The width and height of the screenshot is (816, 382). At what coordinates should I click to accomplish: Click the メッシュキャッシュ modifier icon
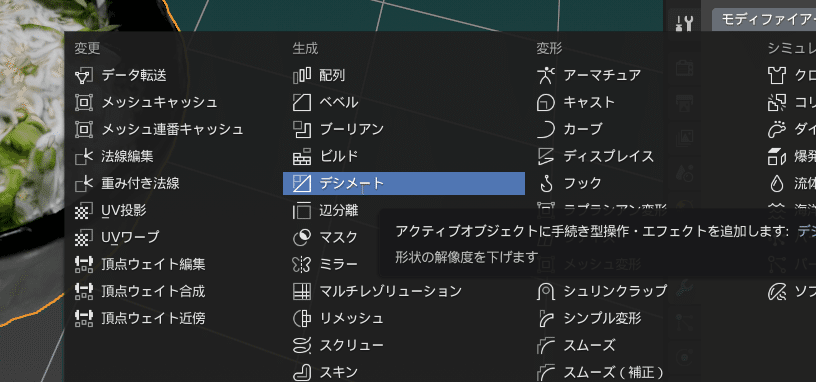(x=83, y=103)
